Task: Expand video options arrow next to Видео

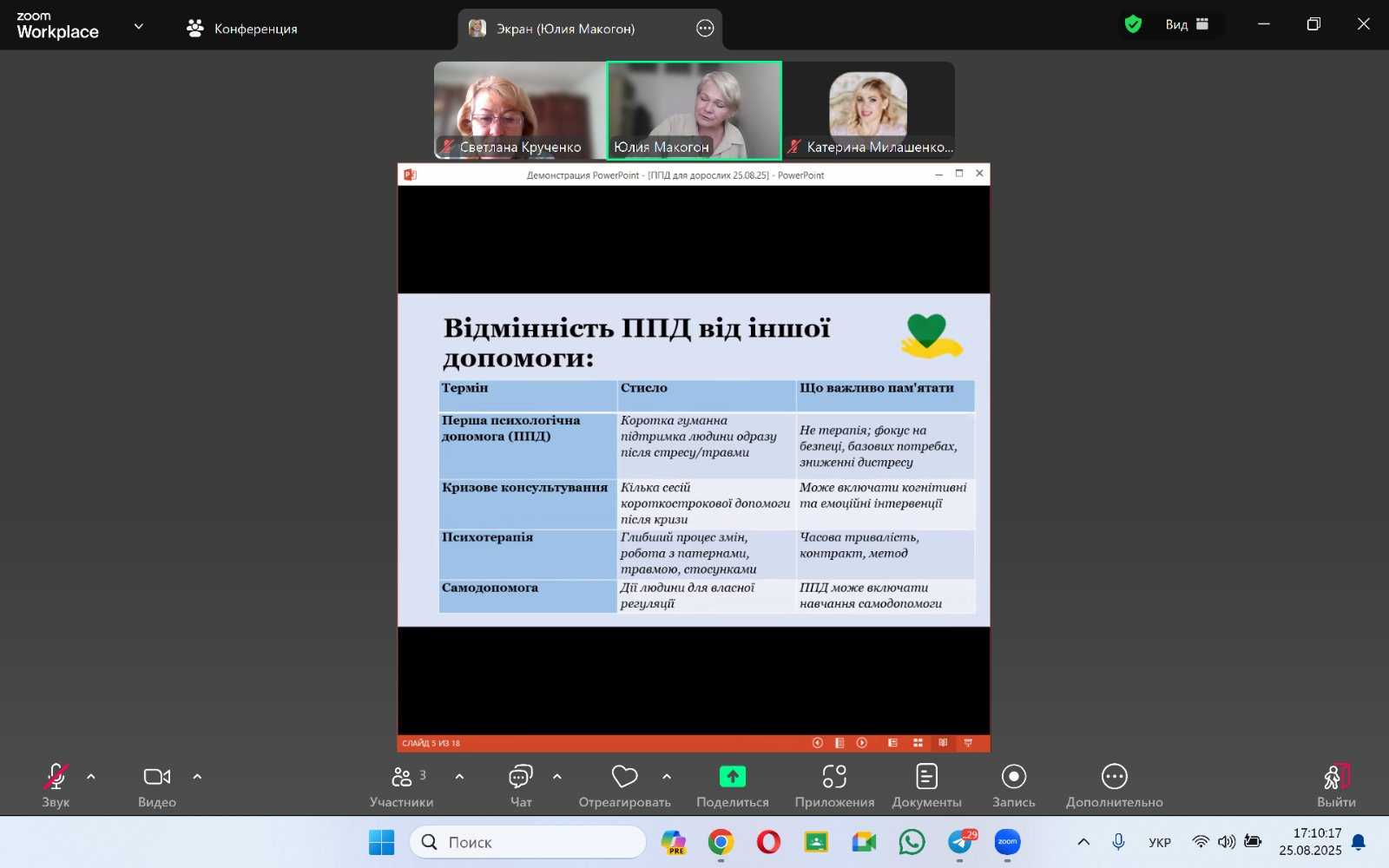Action: [x=197, y=777]
